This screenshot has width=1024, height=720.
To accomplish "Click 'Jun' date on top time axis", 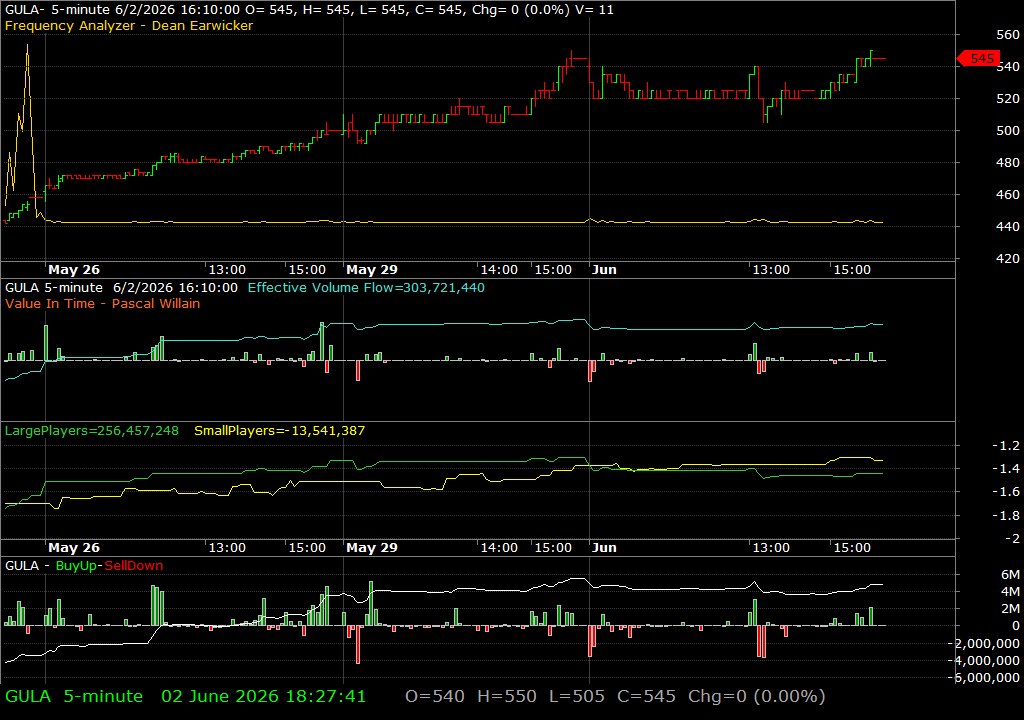I will (604, 269).
